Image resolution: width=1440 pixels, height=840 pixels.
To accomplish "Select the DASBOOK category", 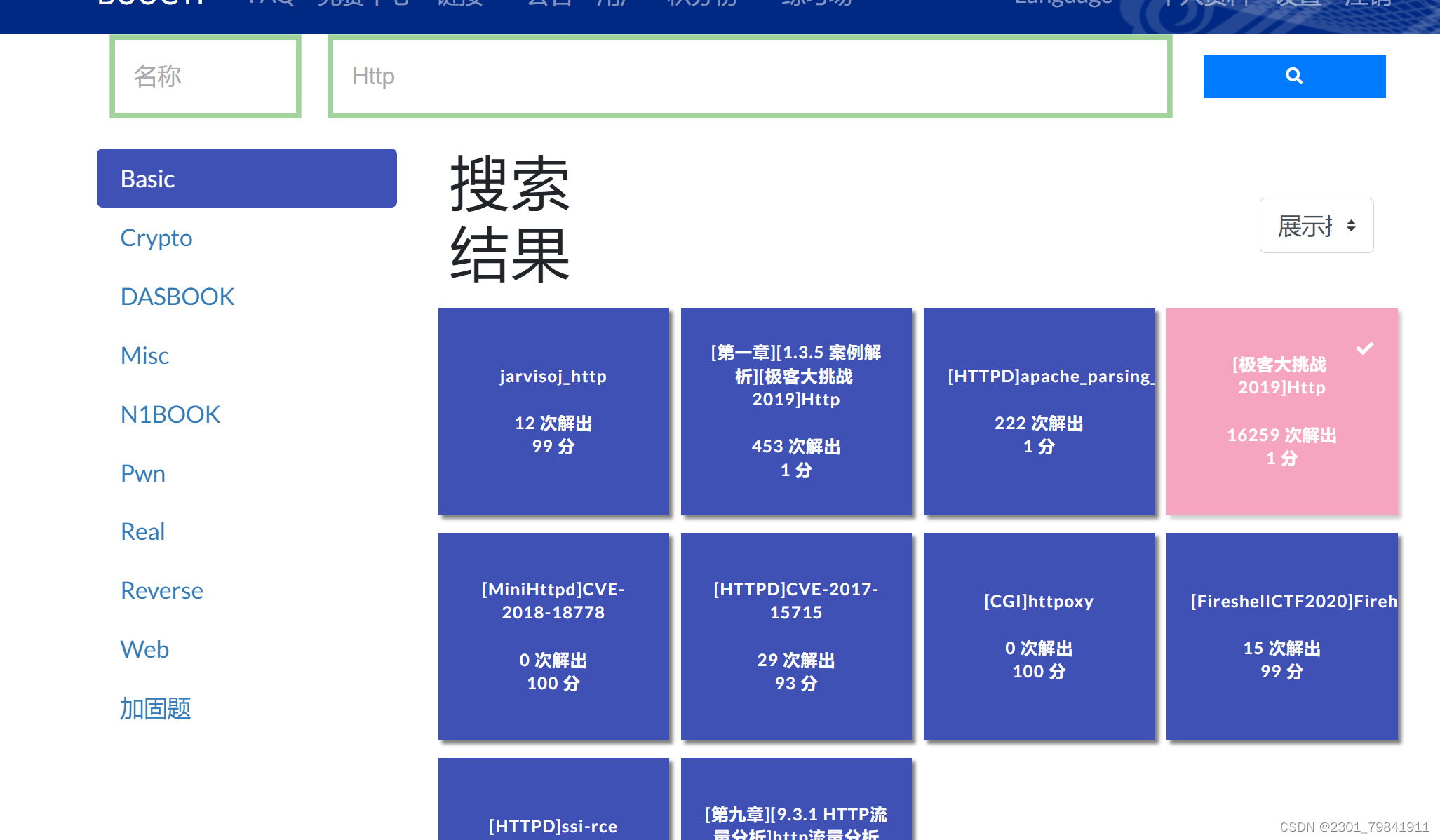I will coord(177,296).
